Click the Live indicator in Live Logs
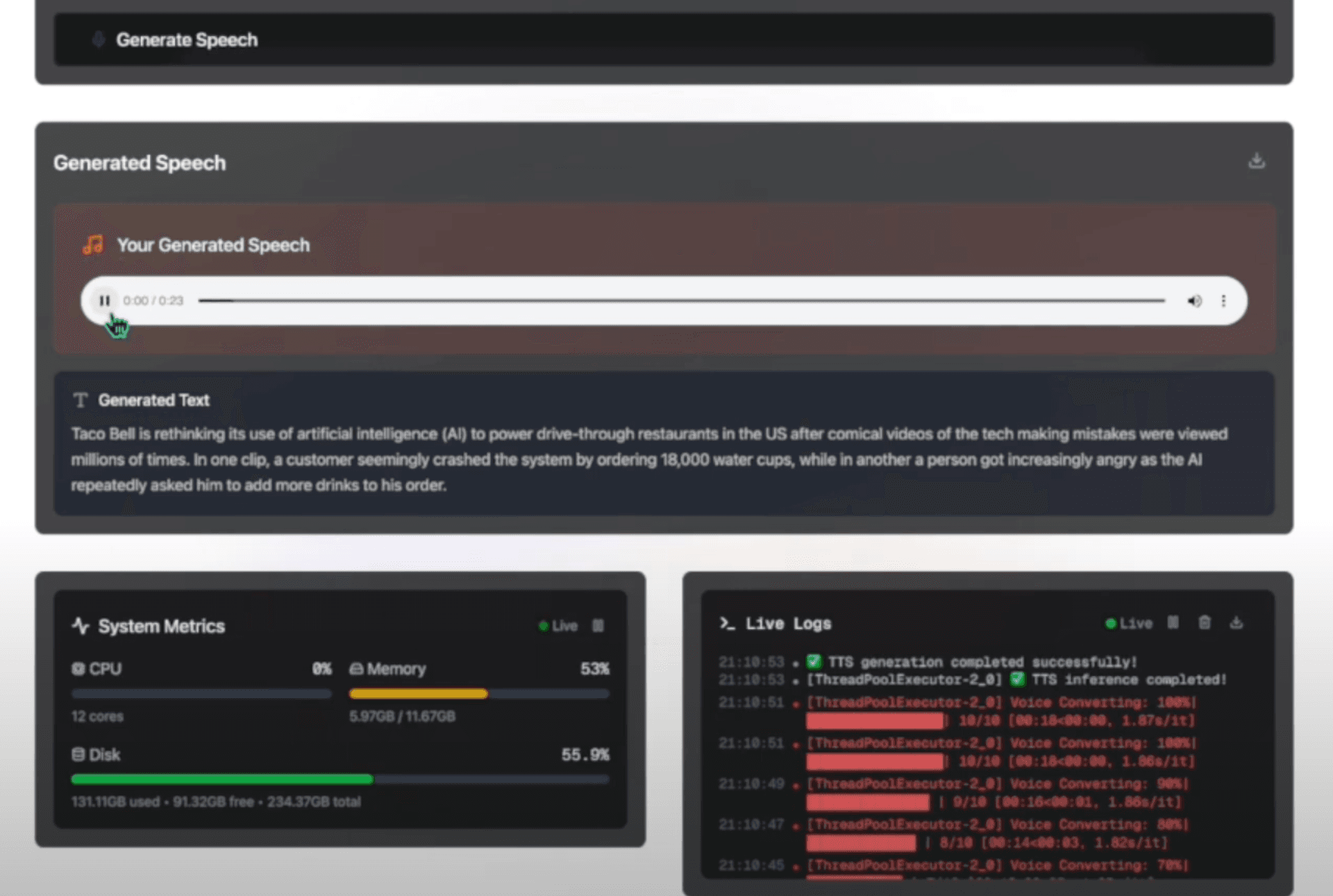This screenshot has height=896, width=1333. 1130,623
